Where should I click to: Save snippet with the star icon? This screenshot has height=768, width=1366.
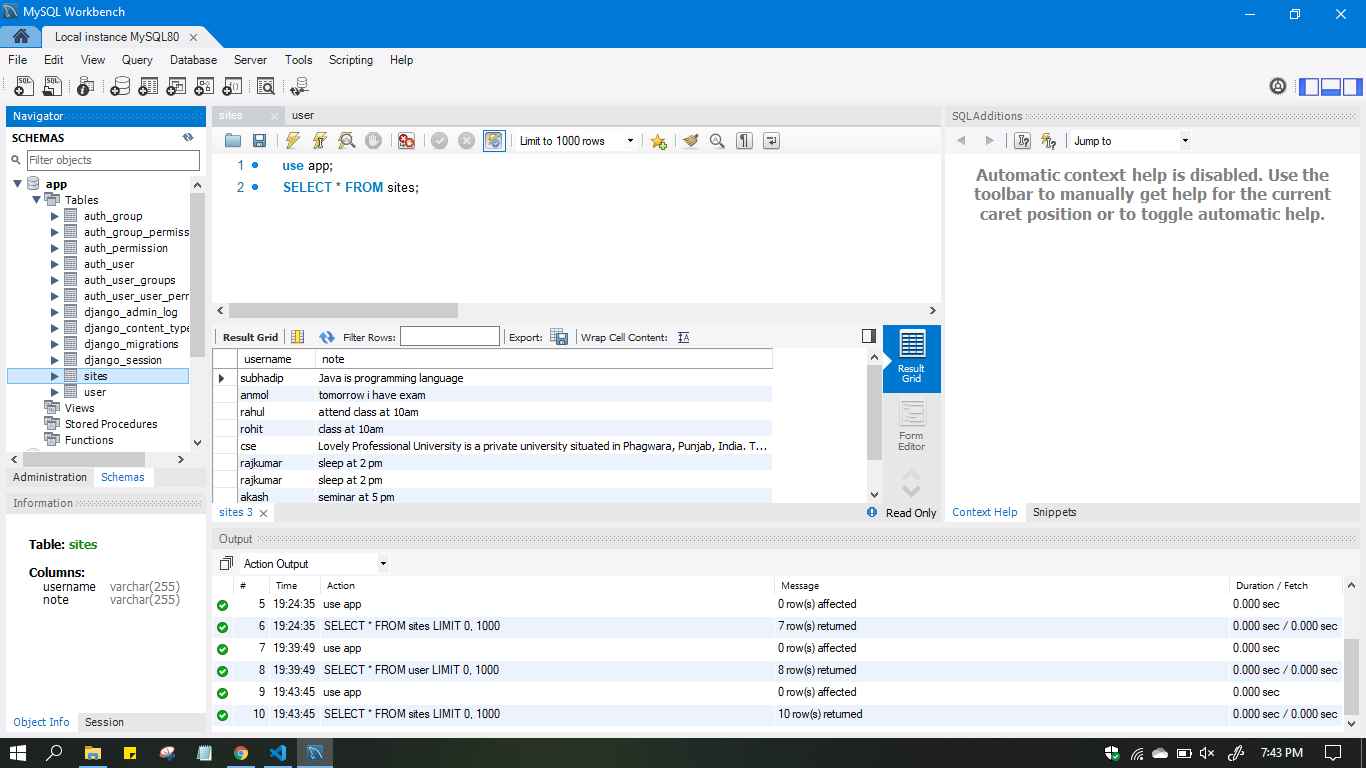click(658, 141)
